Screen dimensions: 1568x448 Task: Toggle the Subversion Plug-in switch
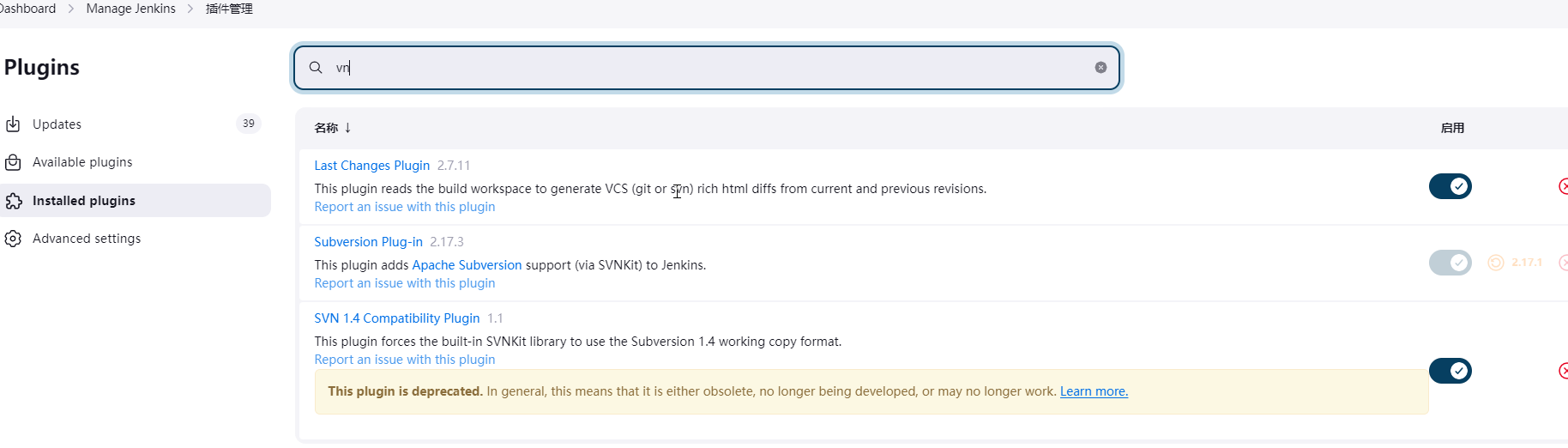(1450, 263)
